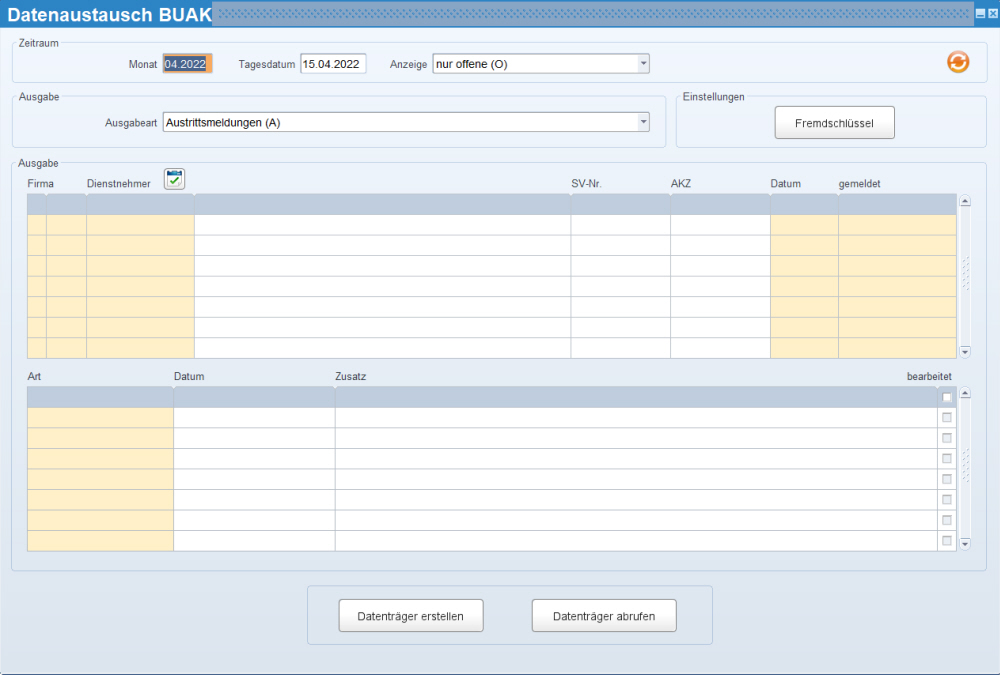The image size is (1000, 675).
Task: Click the Monat field containing 04.2022
Action: 188,64
